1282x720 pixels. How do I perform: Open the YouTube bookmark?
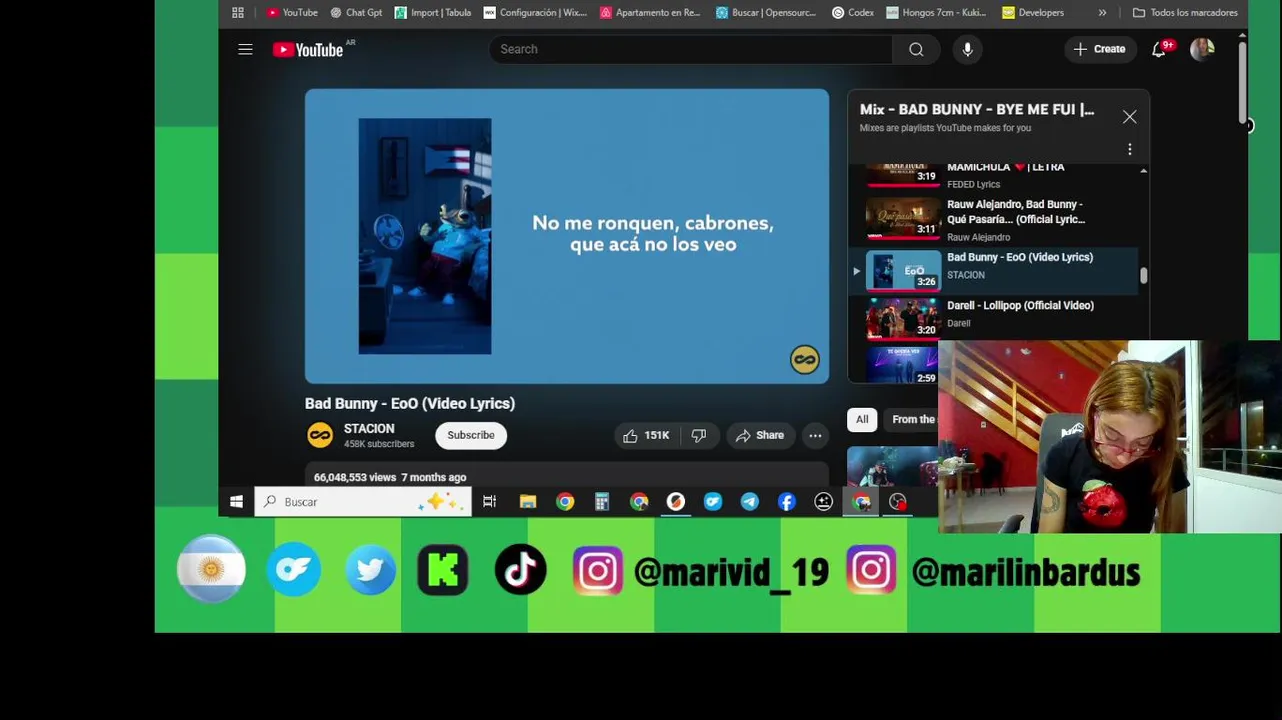(292, 13)
